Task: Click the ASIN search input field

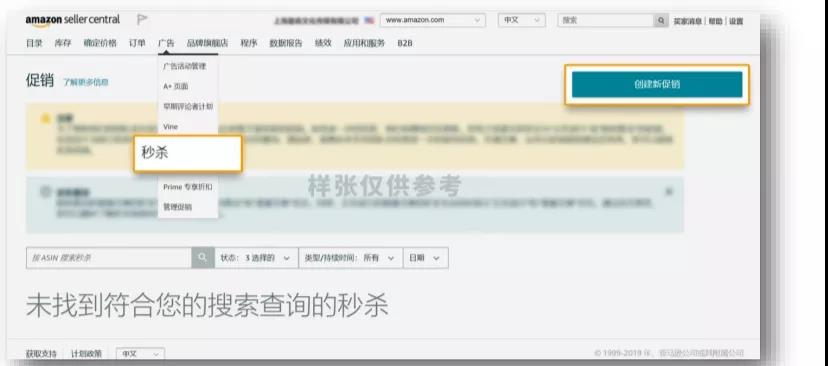Action: pyautogui.click(x=109, y=258)
